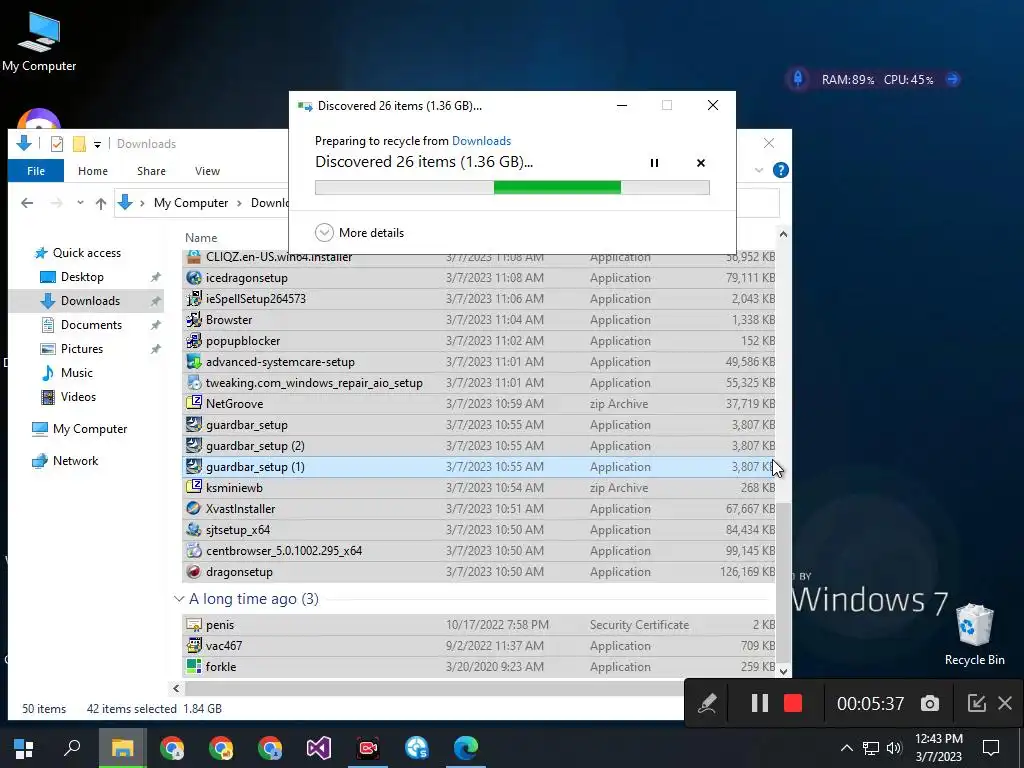The height and width of the screenshot is (768, 1024).
Task: Open the Recycle Bin on desktop
Action: coord(974,635)
